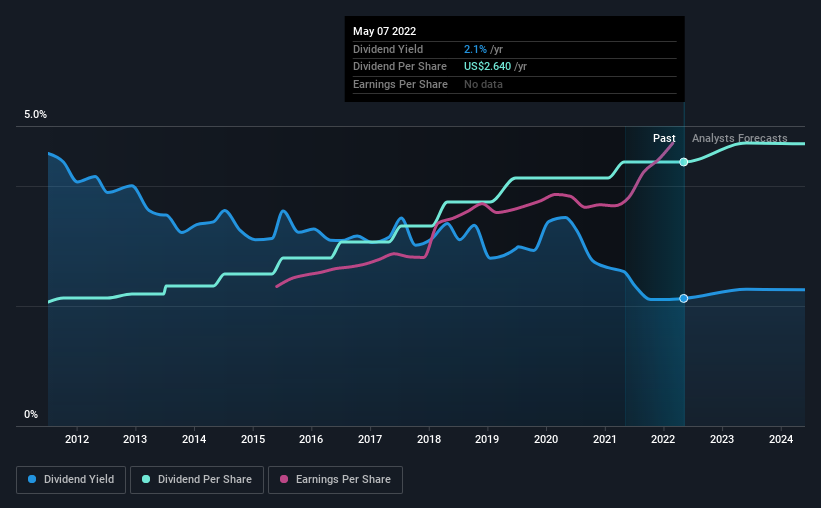Click the No data earnings value
The image size is (821, 508).
coord(483,84)
